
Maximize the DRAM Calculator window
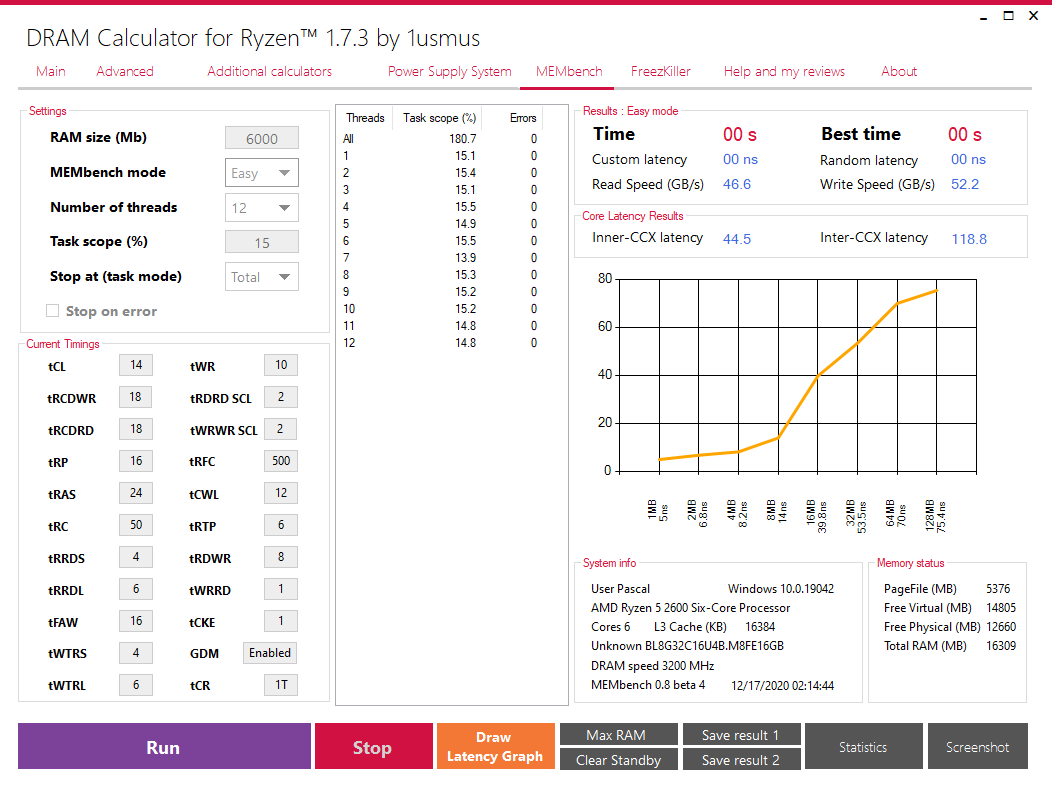[1008, 15]
